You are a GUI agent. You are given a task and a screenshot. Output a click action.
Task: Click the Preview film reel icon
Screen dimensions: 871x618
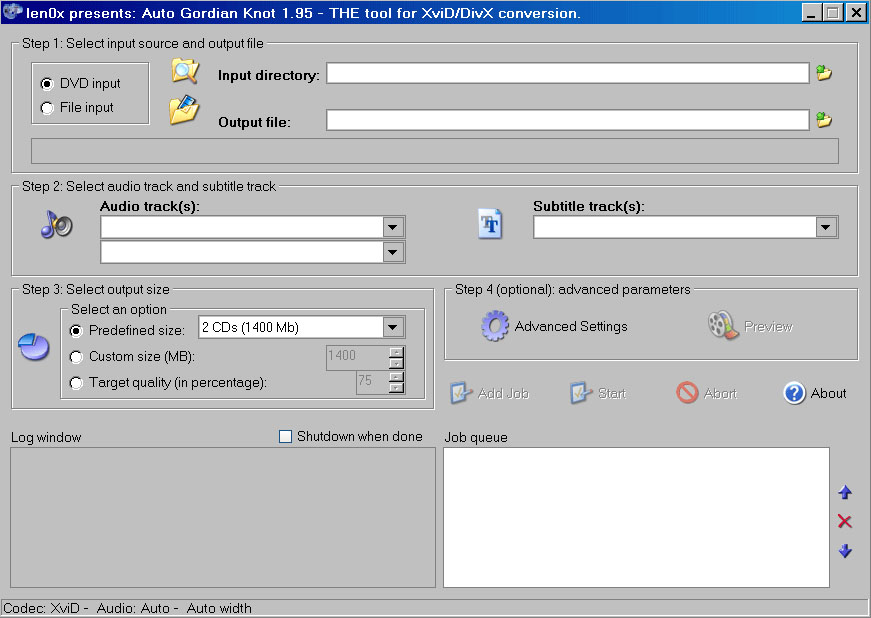[x=722, y=325]
